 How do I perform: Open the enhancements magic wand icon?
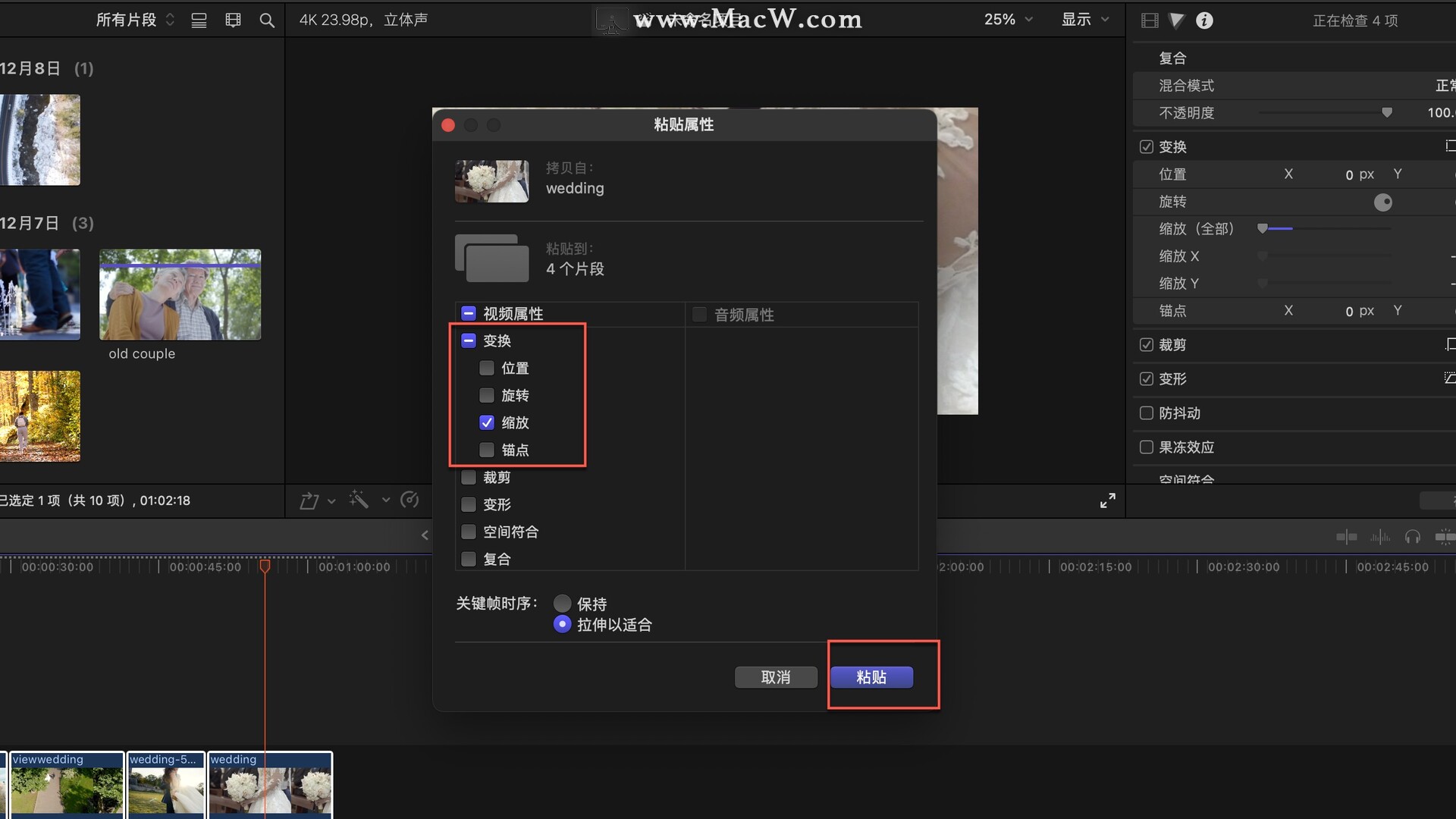[x=359, y=500]
